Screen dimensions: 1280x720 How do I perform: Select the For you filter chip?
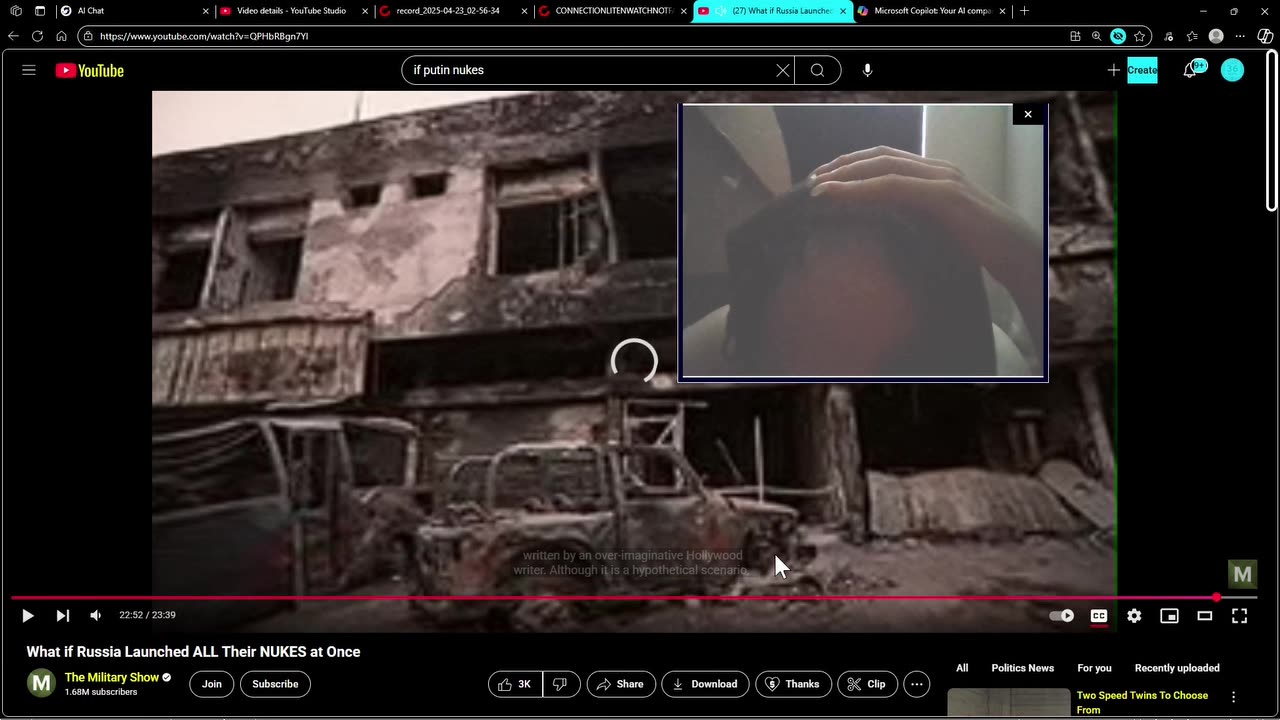click(x=1094, y=668)
